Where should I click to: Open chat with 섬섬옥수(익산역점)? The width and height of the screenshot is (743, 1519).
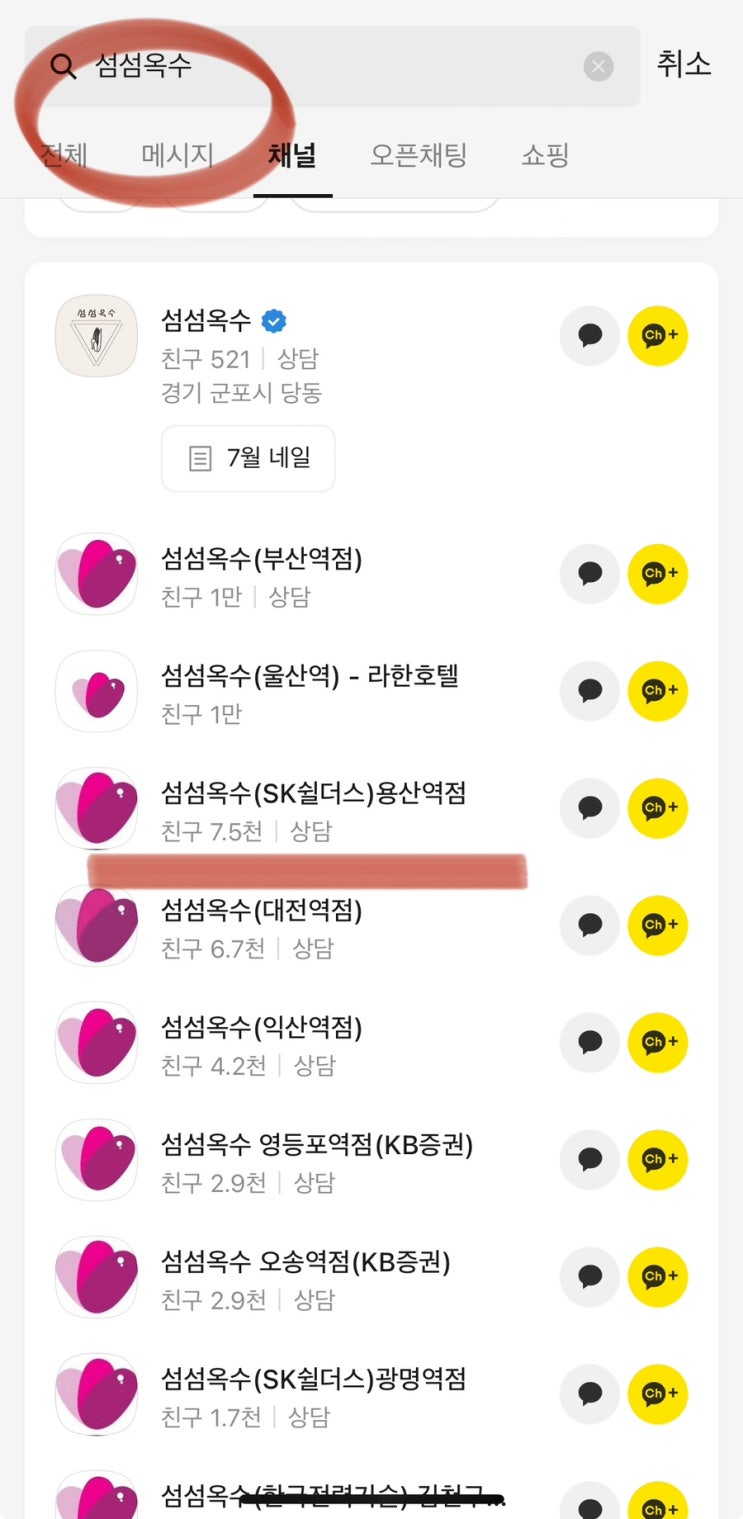(590, 1042)
